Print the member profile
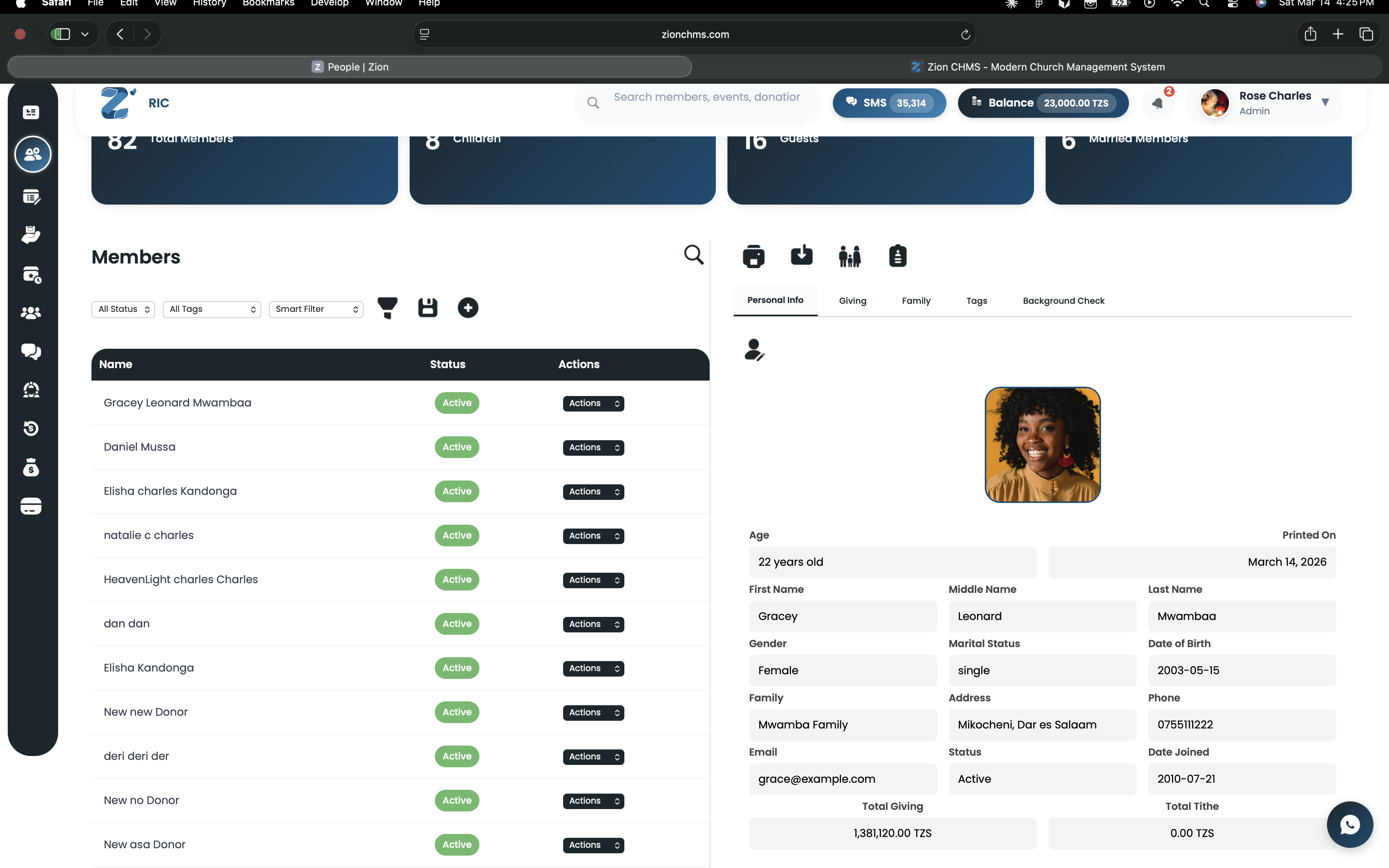 click(753, 256)
